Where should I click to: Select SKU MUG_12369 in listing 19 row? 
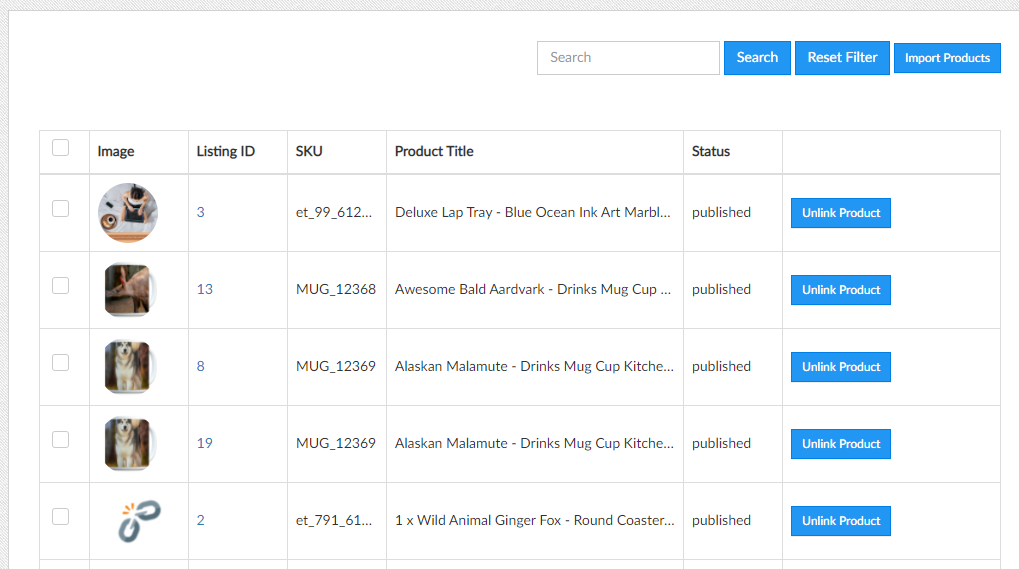pos(336,444)
